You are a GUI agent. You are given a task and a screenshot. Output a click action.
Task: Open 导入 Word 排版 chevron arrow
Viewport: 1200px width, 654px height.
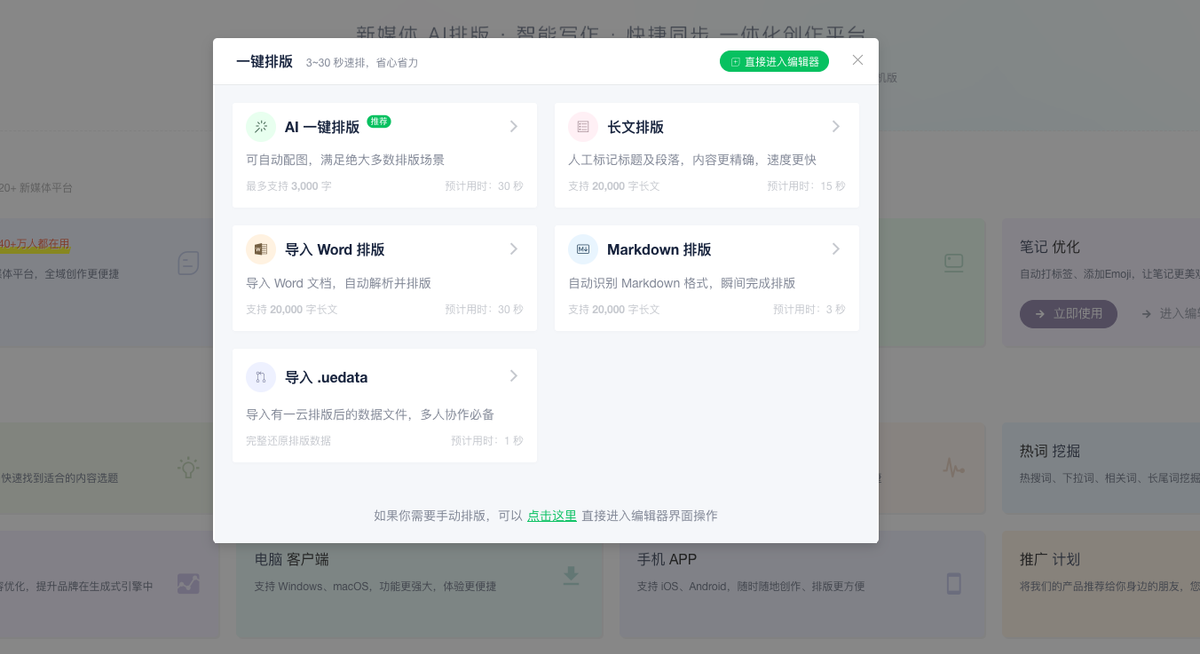513,248
